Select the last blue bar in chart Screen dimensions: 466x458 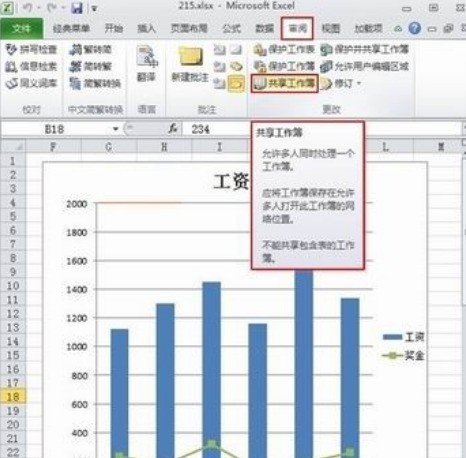pos(350,378)
